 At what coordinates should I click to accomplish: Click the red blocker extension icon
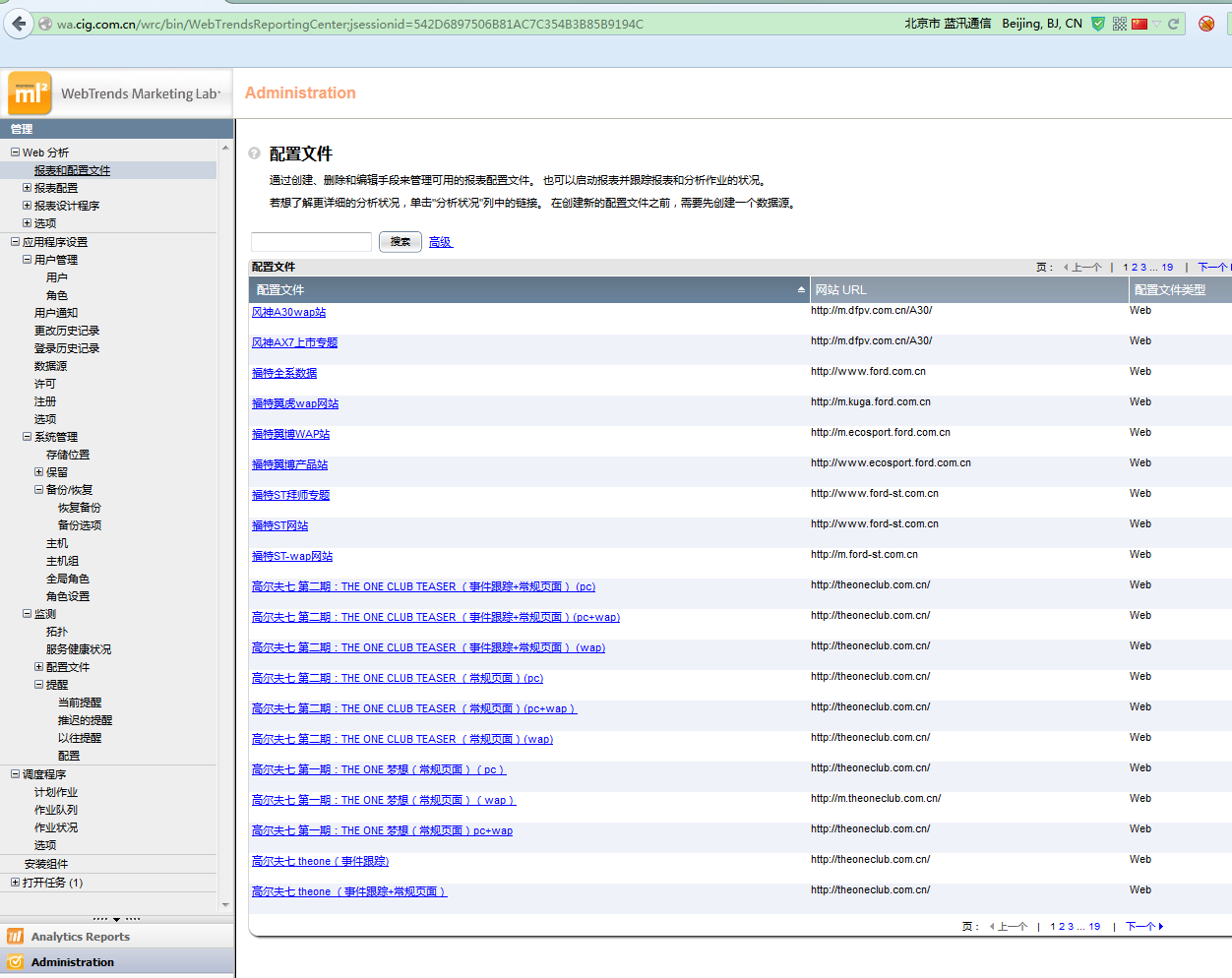click(1206, 24)
